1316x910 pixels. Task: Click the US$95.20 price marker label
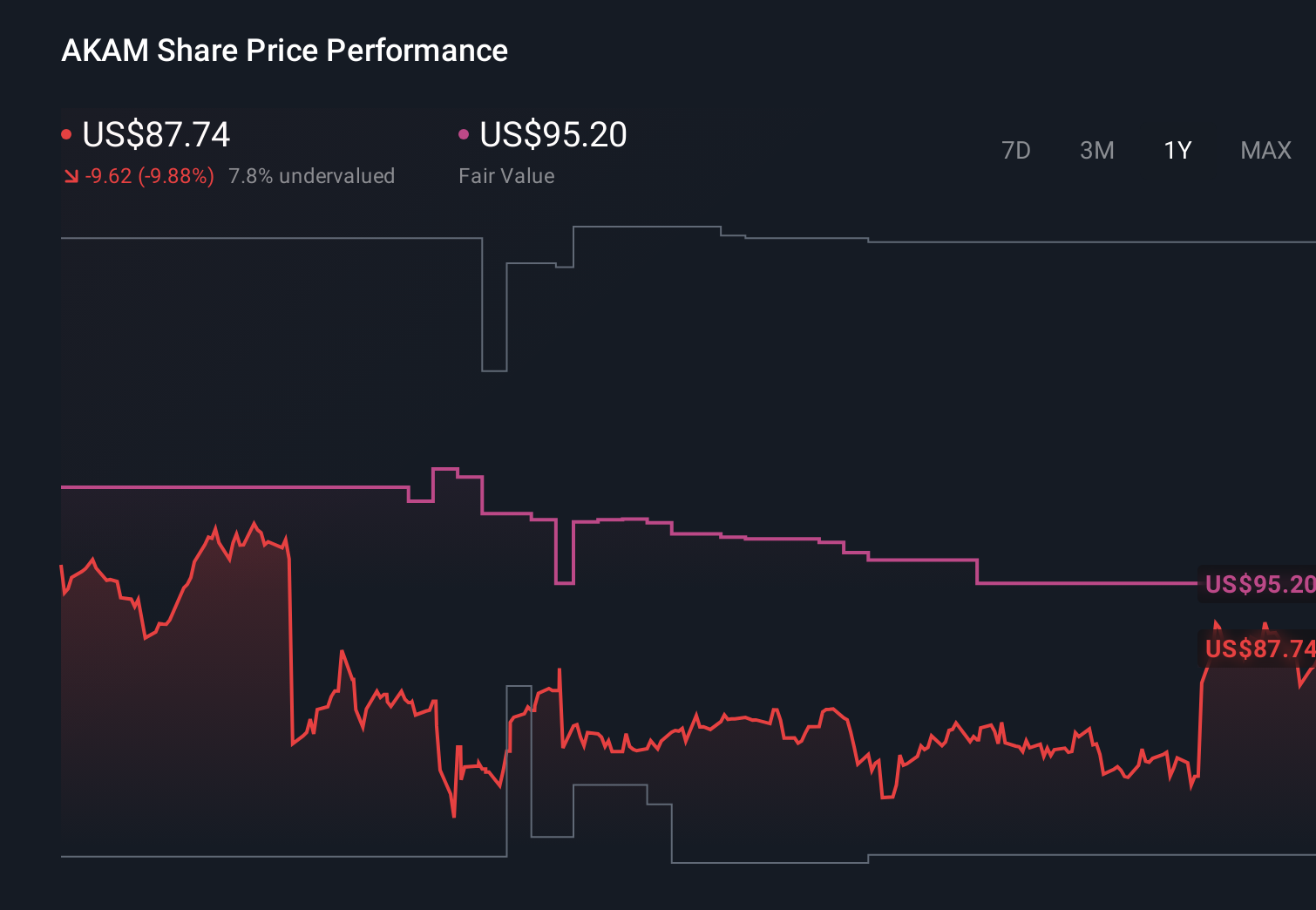point(1258,585)
